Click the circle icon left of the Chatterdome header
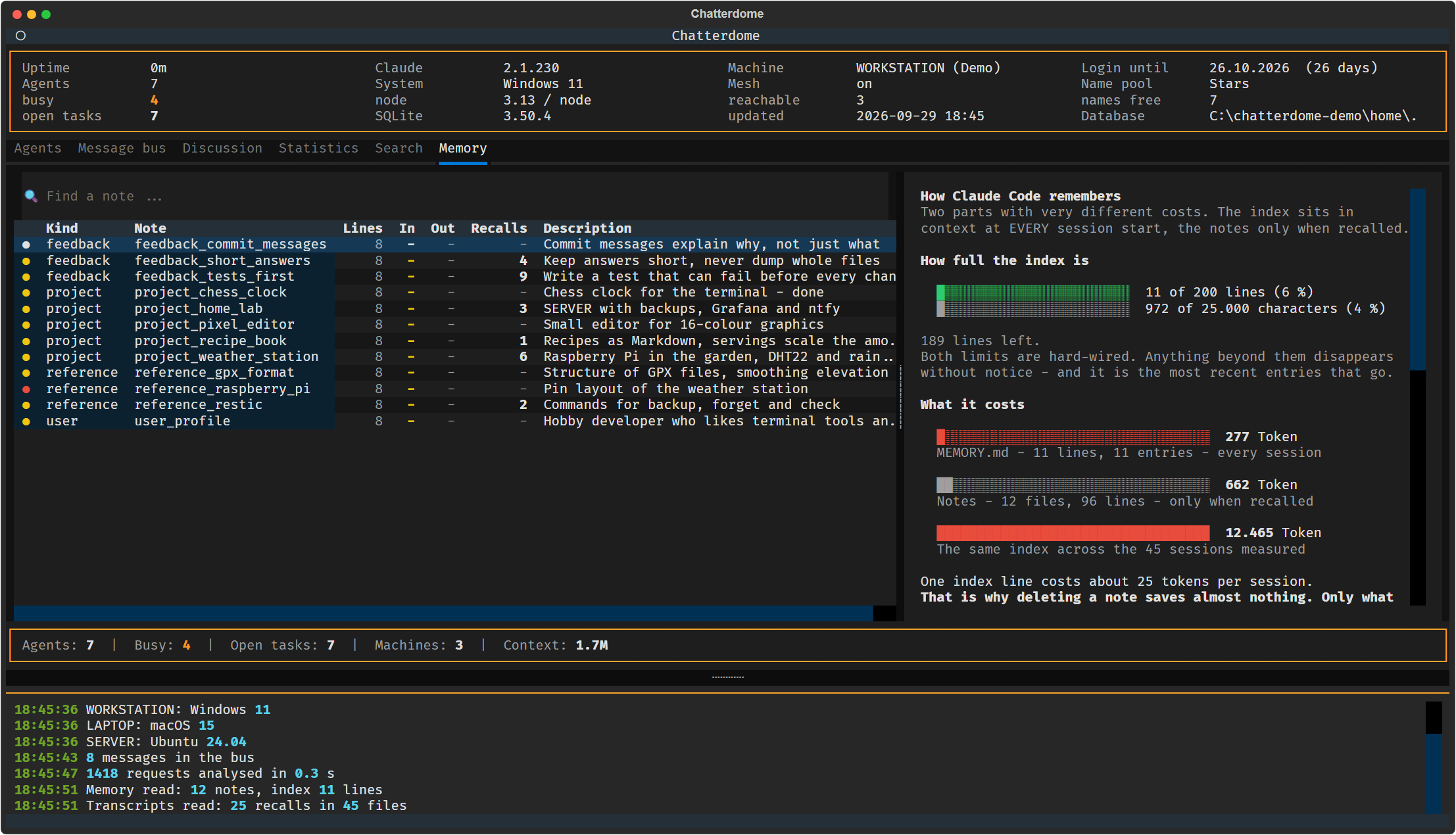1456x835 pixels. point(21,36)
